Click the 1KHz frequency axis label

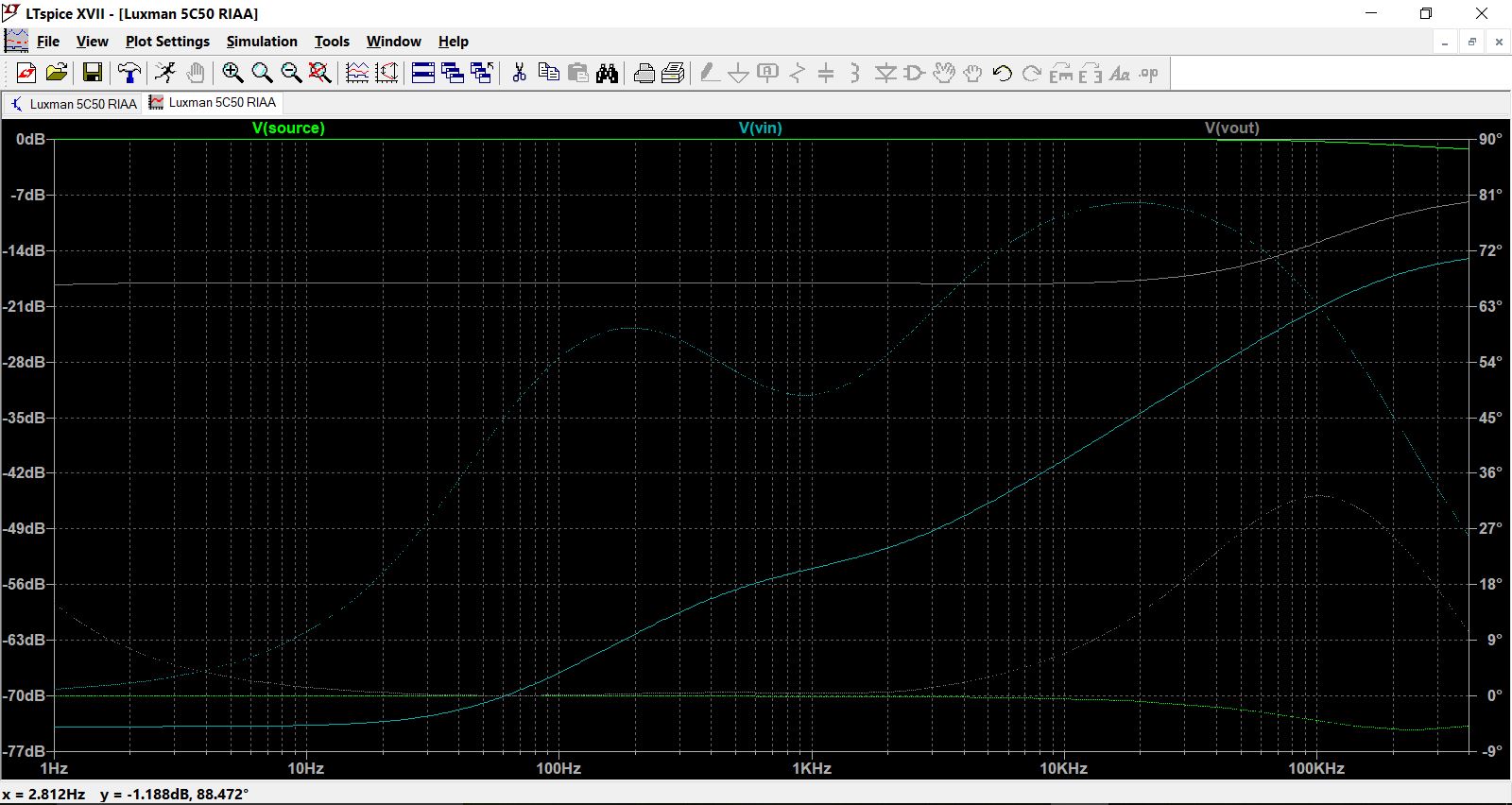pos(812,768)
